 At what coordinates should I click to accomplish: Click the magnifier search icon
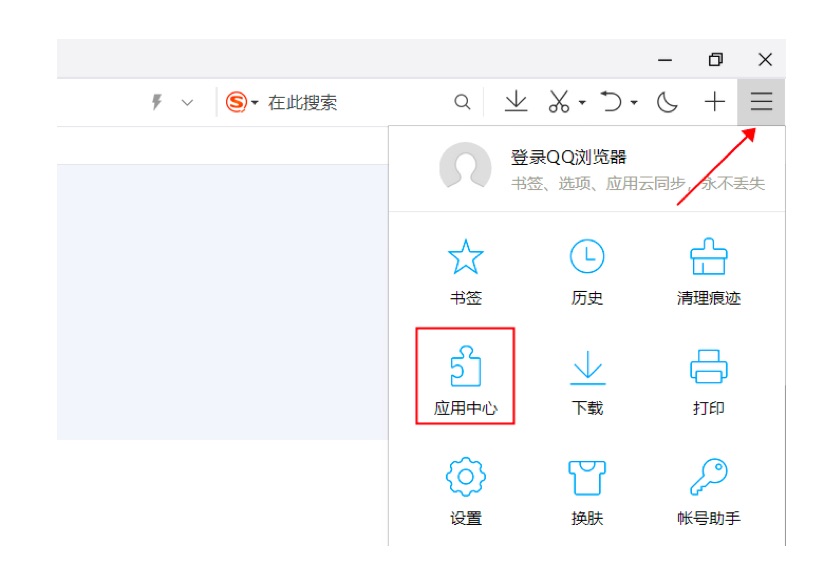(462, 102)
